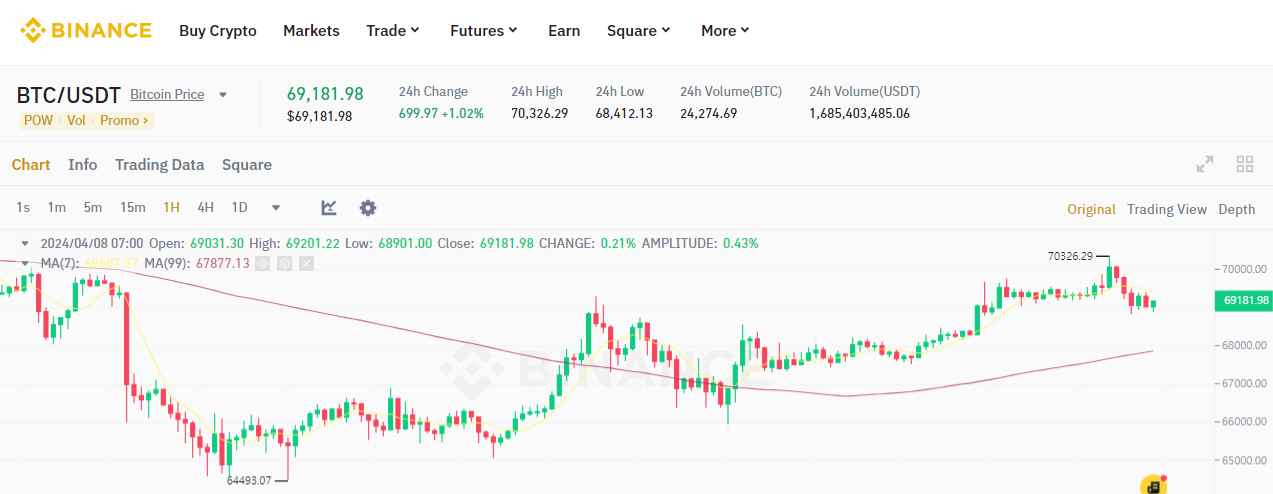Screen dimensions: 1273x494
Task: Open MA indicator settings gear
Action: click(x=285, y=263)
